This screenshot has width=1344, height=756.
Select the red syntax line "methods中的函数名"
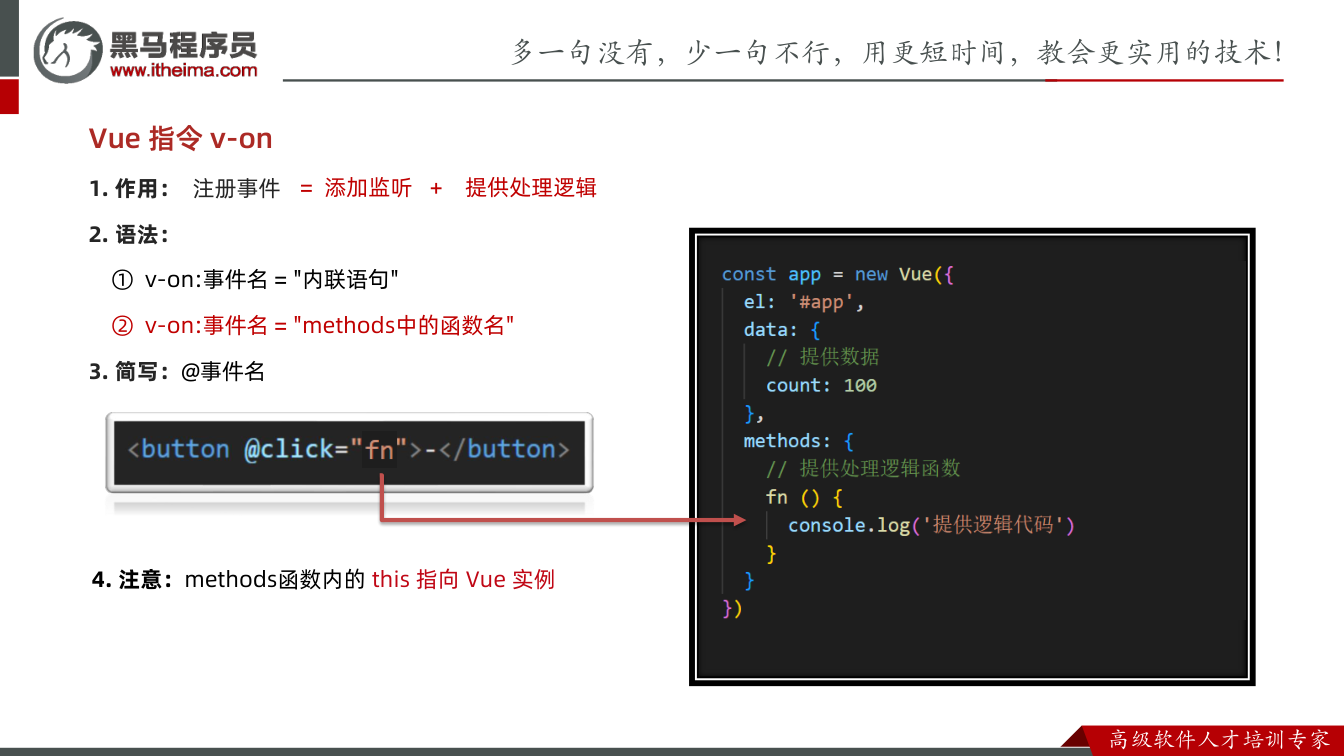313,326
